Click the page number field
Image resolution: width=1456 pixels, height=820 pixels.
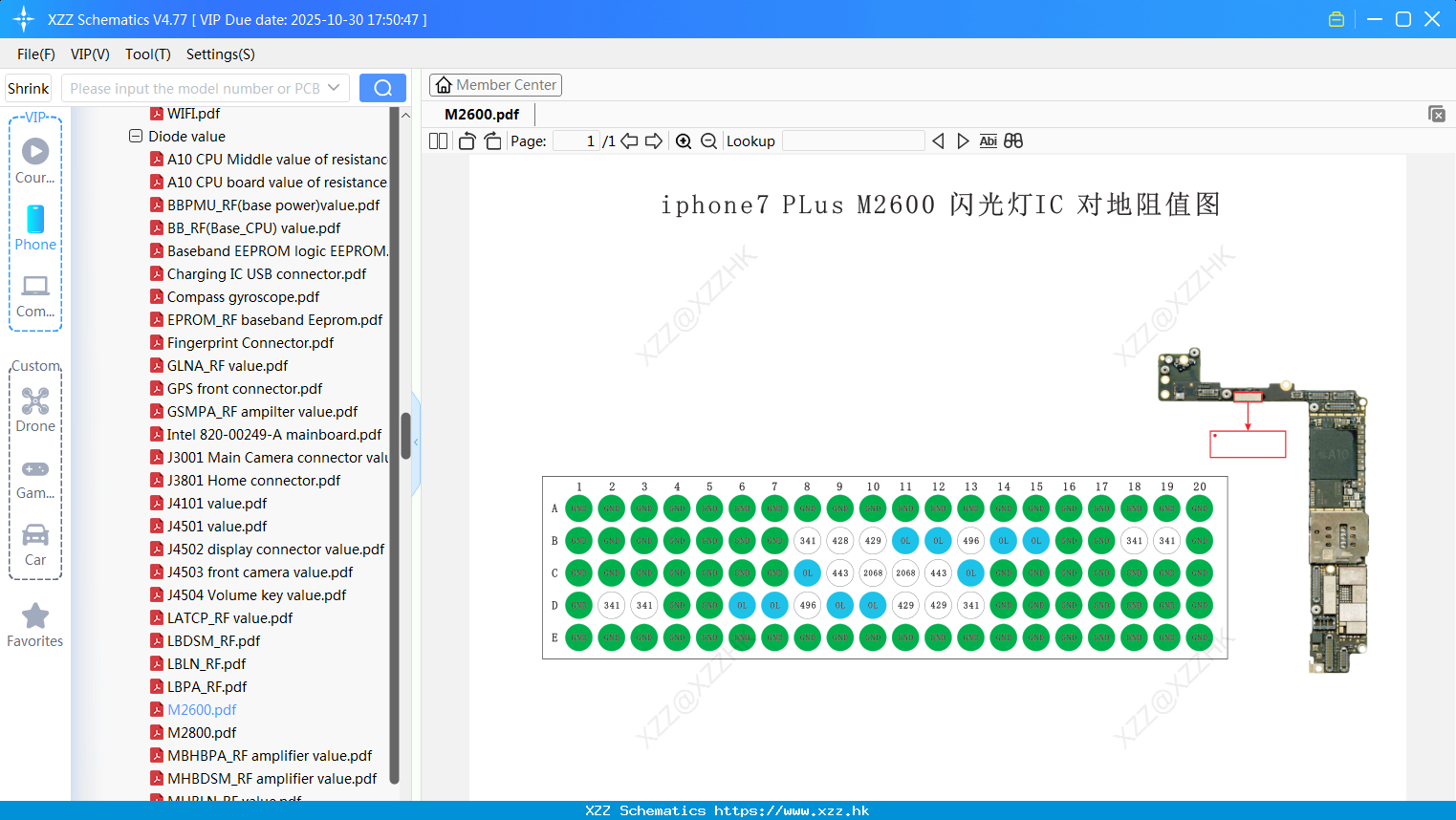point(576,141)
